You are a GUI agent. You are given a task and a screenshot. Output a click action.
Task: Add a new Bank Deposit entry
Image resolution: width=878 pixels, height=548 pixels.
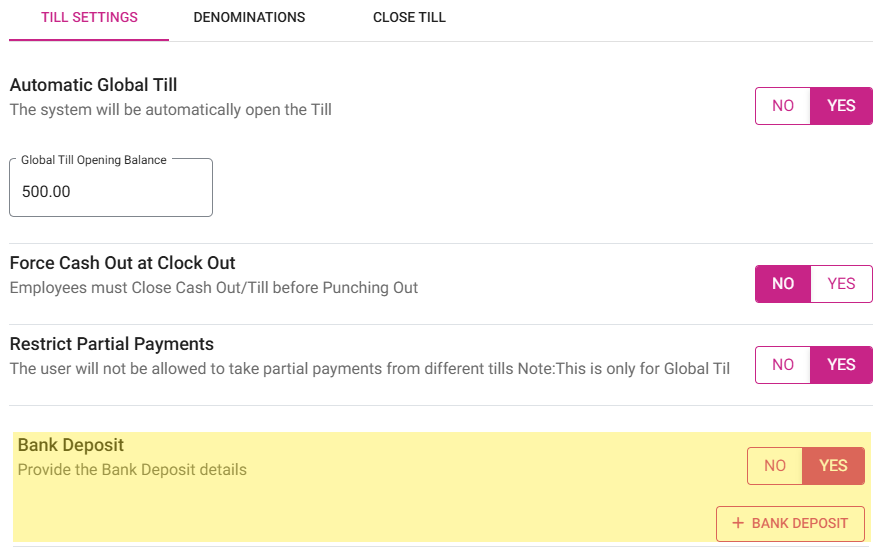click(x=790, y=523)
